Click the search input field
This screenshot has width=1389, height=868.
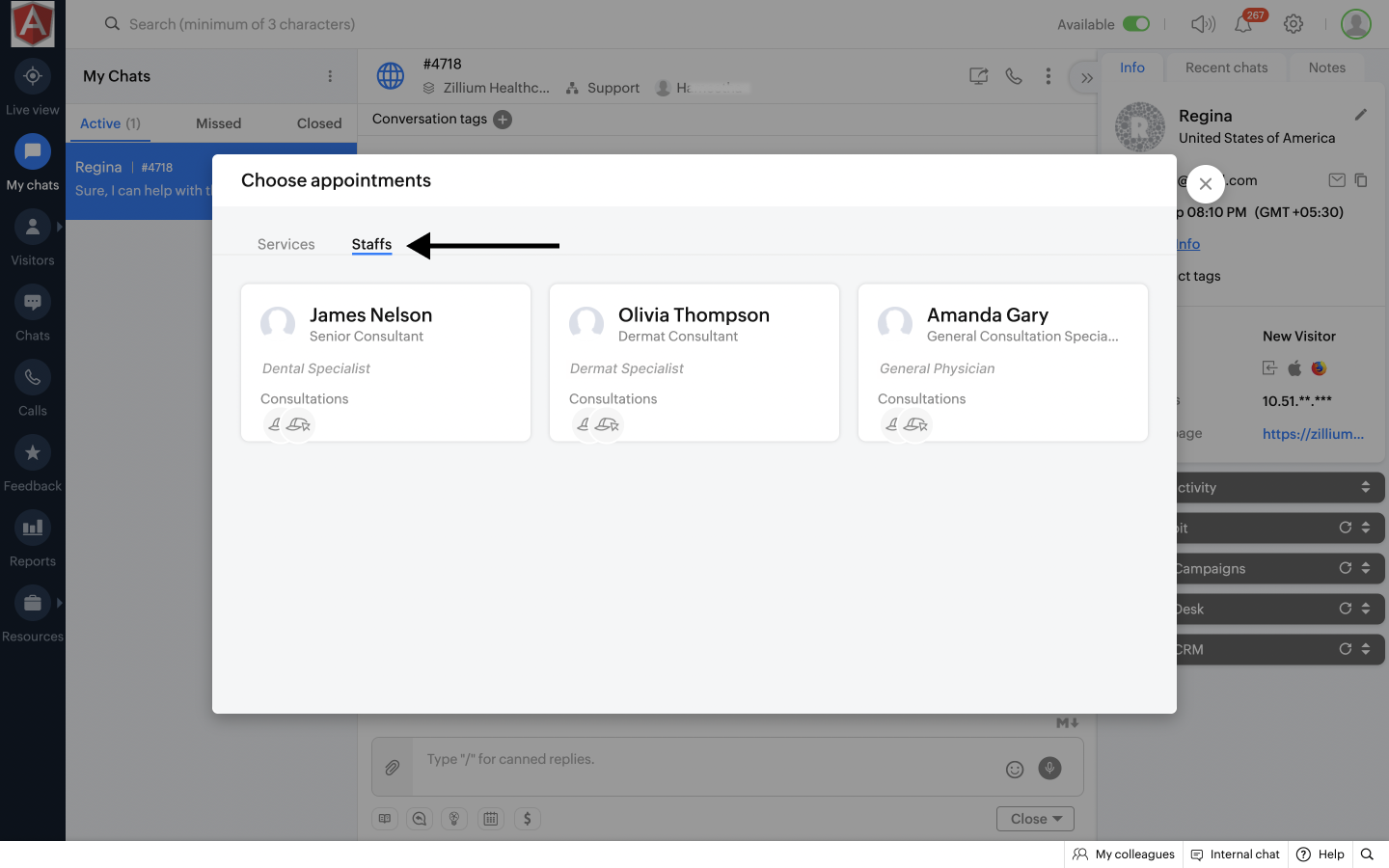coord(241,24)
